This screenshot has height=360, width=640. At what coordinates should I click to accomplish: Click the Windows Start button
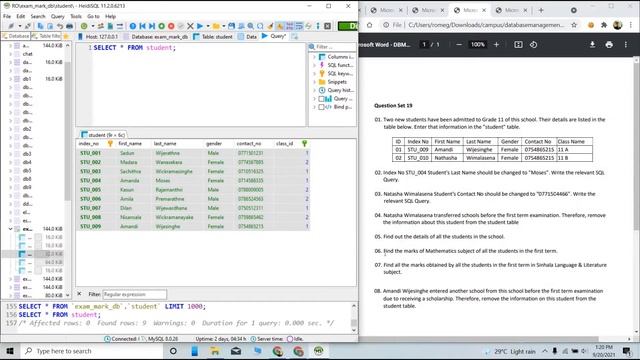(10, 351)
